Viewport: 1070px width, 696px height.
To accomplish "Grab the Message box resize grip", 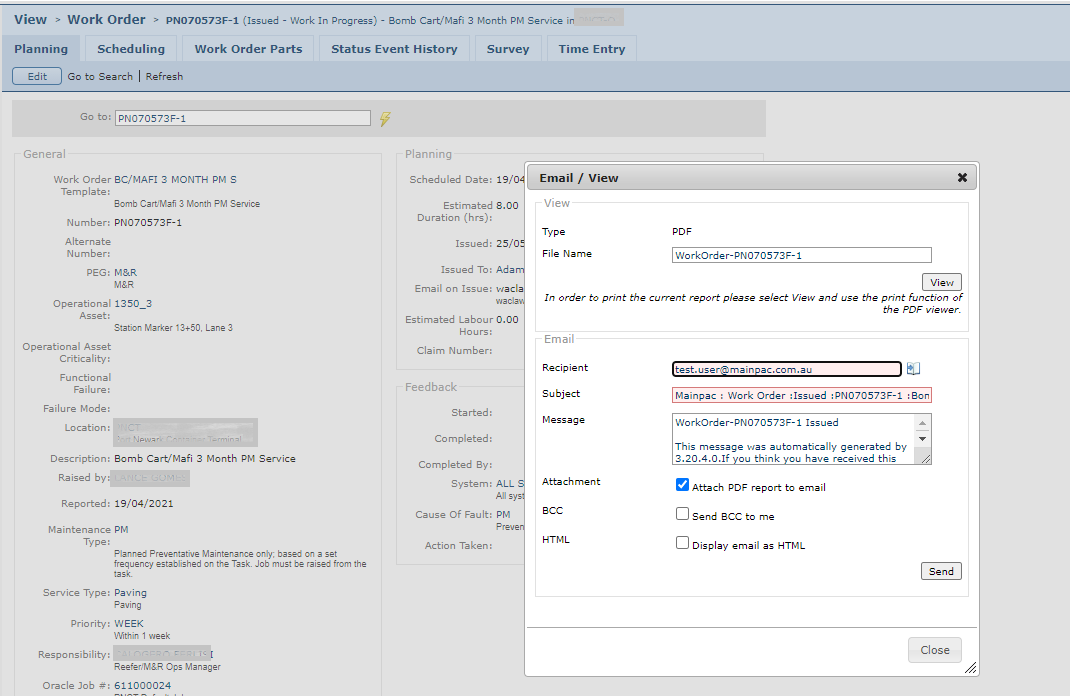I will 925,459.
